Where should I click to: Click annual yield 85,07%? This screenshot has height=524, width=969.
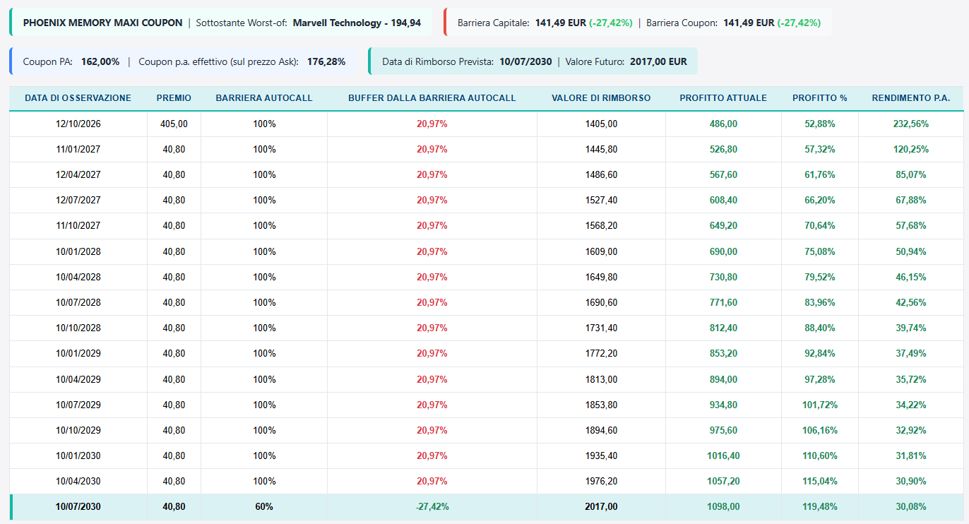coord(911,175)
